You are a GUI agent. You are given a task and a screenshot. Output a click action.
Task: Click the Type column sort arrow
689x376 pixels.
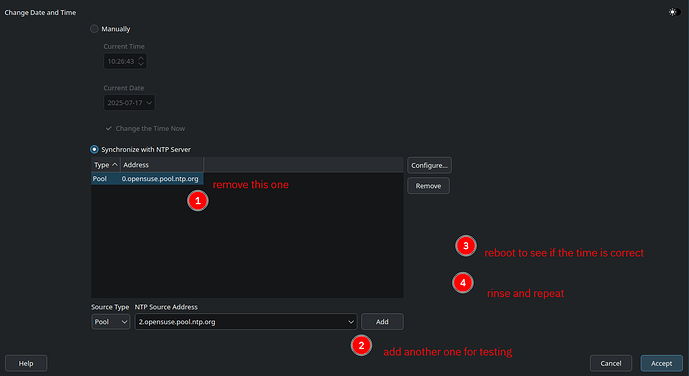[x=115, y=165]
